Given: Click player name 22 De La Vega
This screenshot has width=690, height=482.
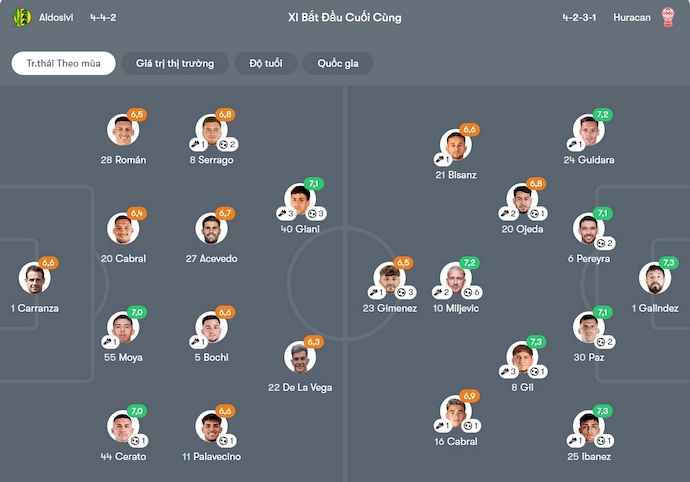Looking at the screenshot, I should (300, 387).
